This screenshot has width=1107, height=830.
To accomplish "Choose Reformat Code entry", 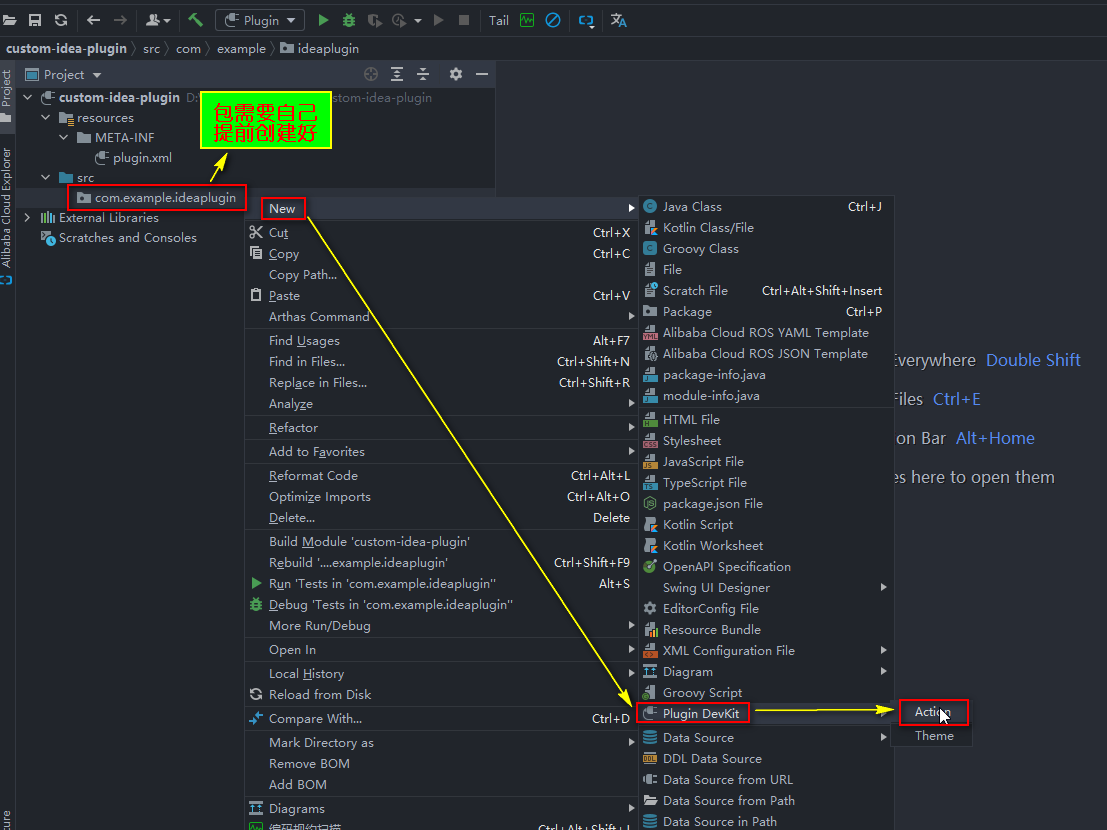I will [441, 476].
